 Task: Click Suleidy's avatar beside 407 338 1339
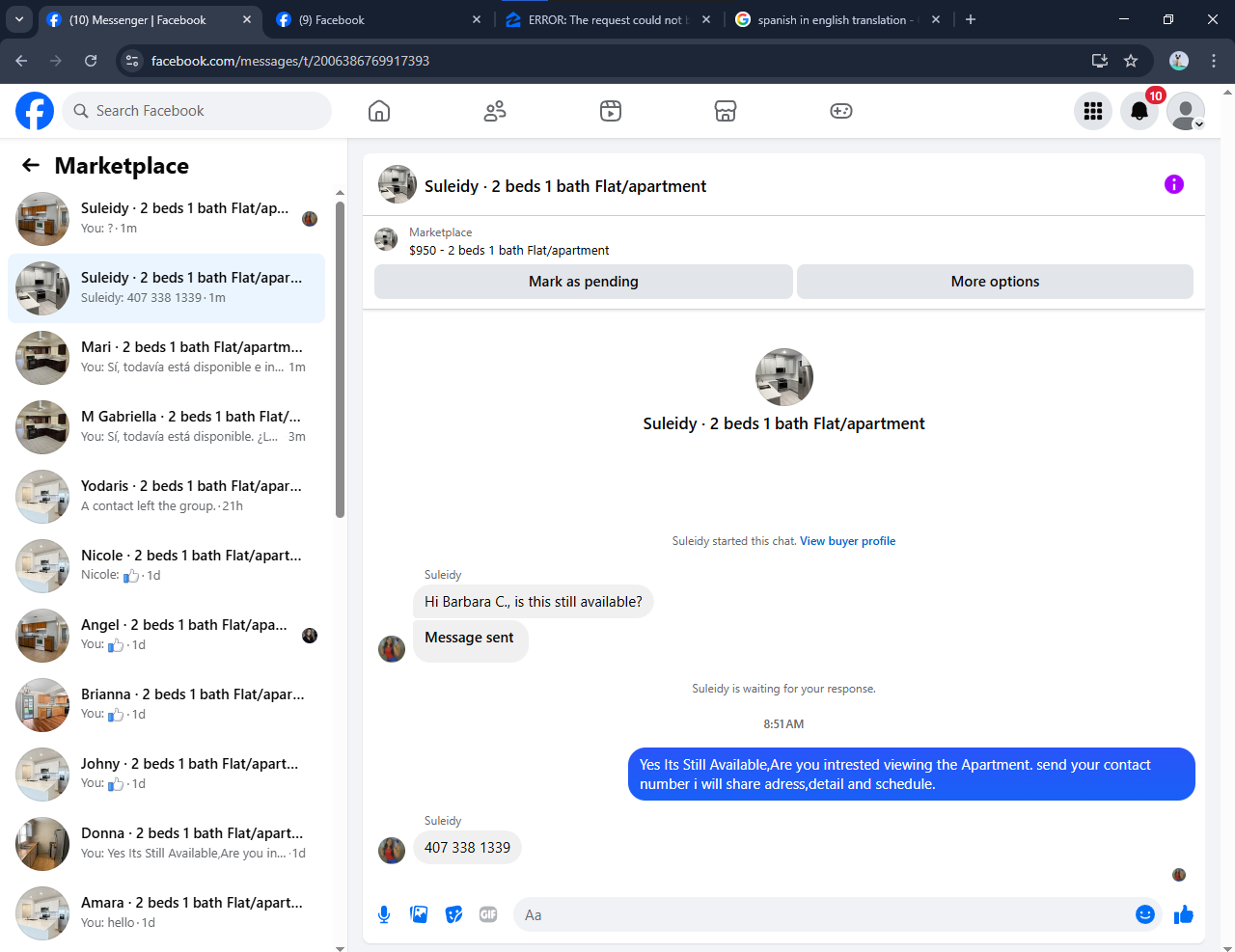coord(392,850)
